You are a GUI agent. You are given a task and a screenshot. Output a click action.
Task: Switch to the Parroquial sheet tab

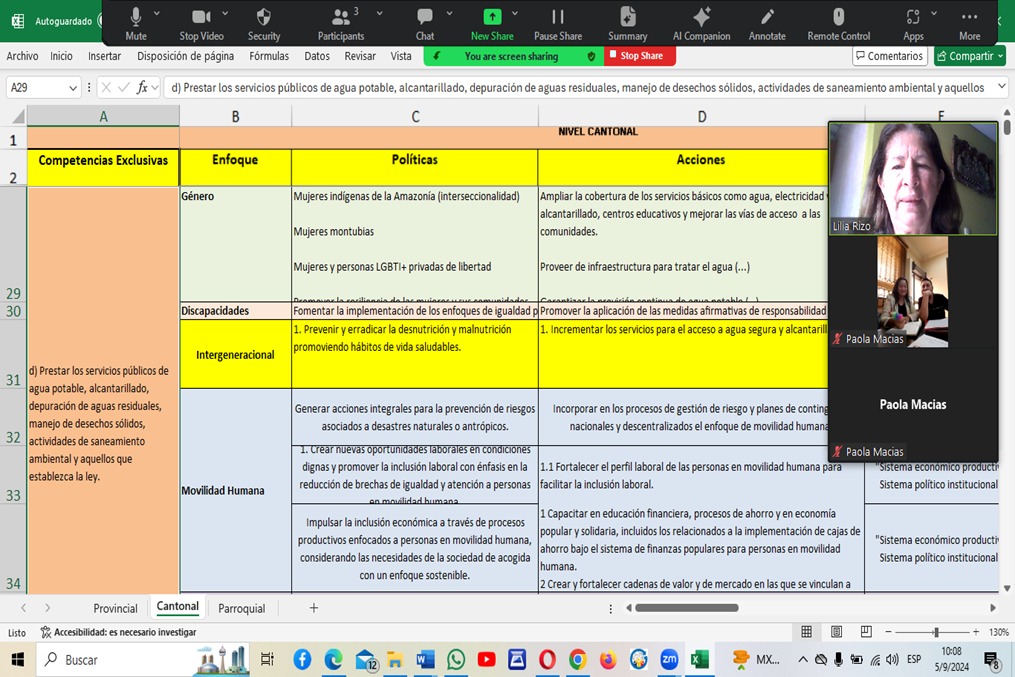[x=241, y=608]
